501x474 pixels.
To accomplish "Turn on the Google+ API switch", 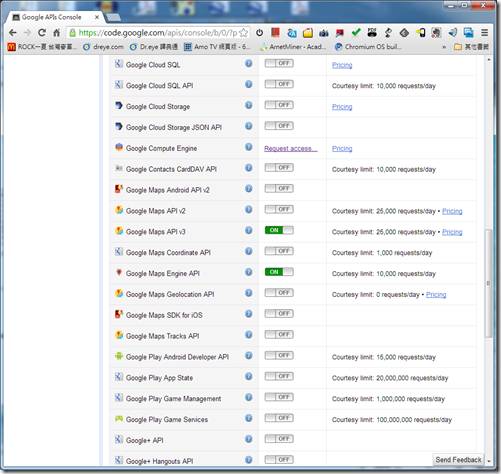I will 279,439.
